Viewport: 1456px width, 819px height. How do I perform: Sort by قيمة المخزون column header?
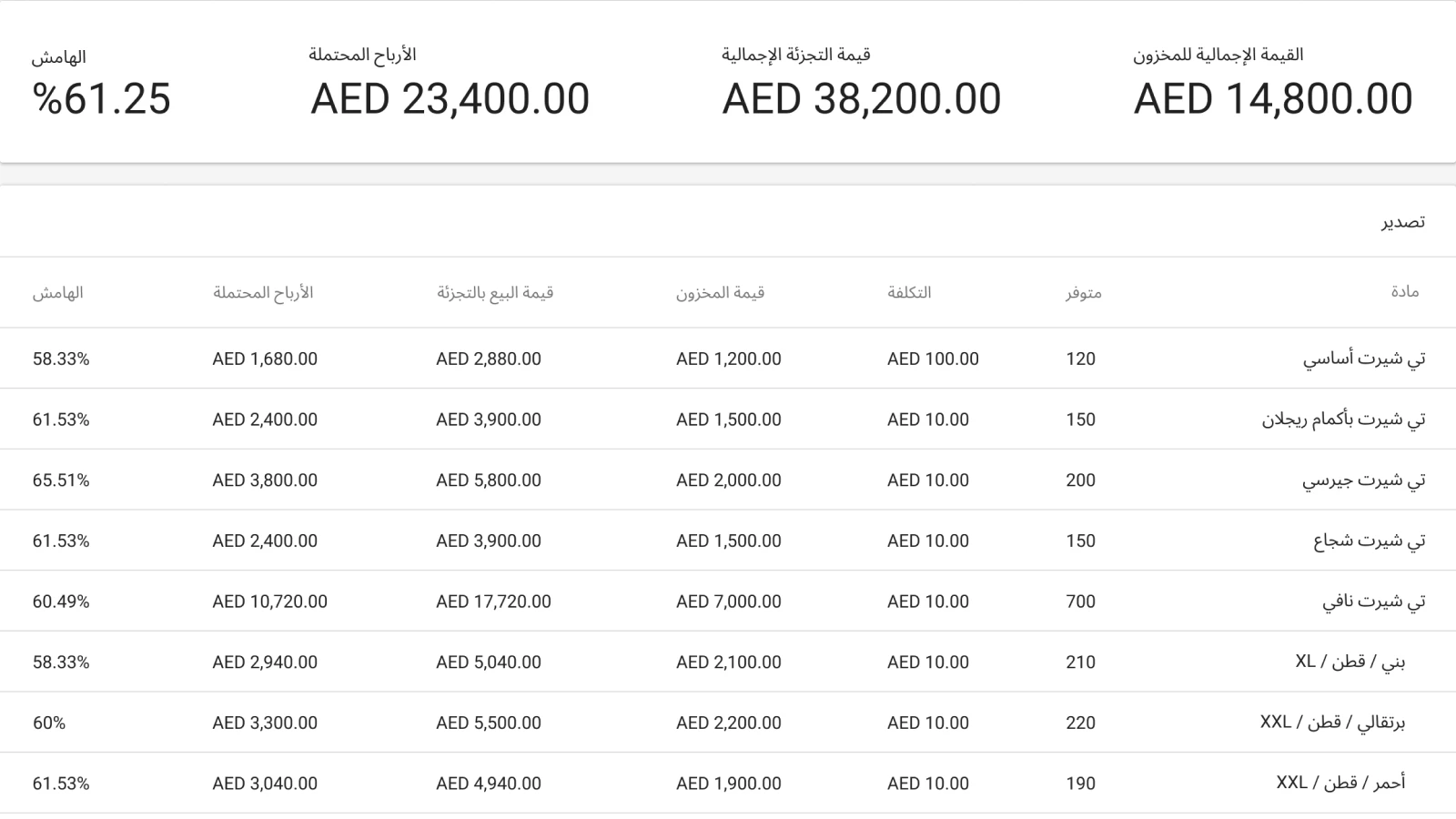coord(722,292)
